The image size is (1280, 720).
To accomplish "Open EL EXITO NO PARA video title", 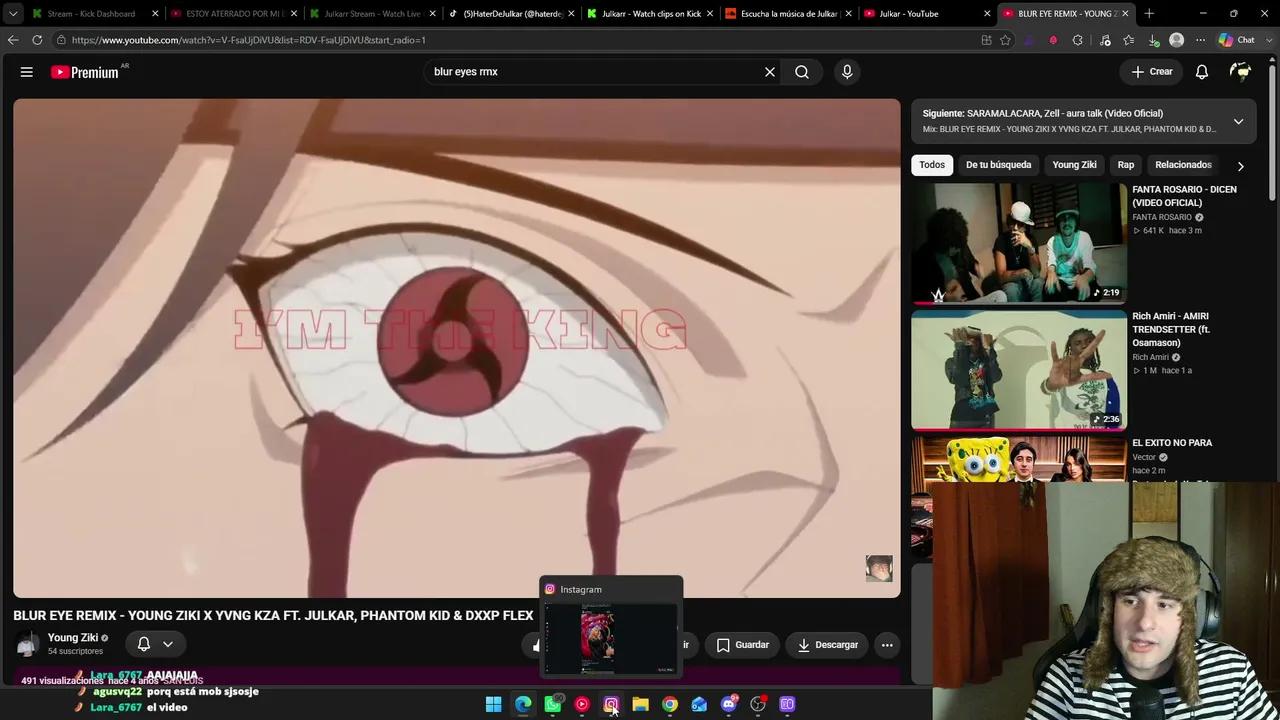I will click(1172, 443).
